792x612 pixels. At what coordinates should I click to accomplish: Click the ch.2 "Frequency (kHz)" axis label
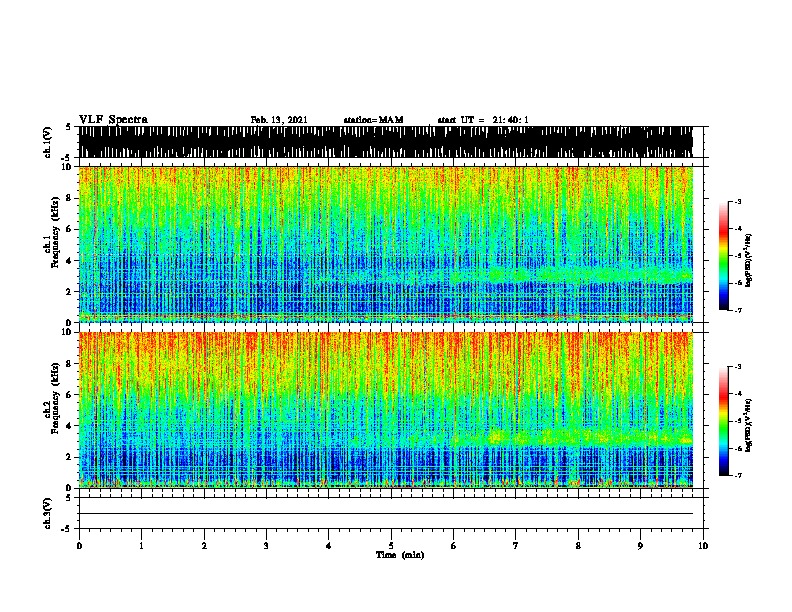(56, 398)
